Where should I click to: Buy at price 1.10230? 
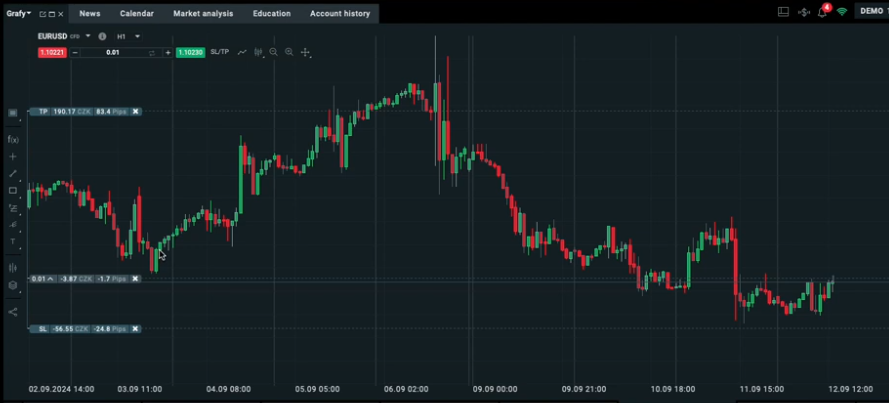(190, 52)
